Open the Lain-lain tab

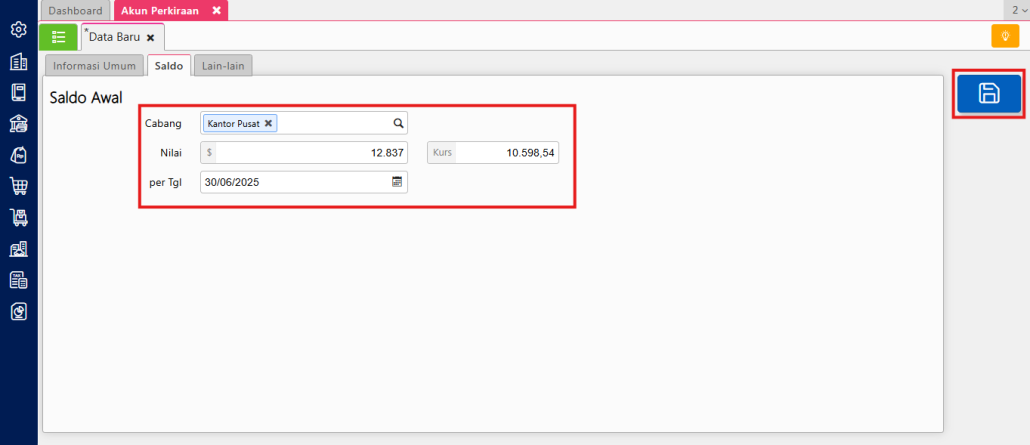223,66
